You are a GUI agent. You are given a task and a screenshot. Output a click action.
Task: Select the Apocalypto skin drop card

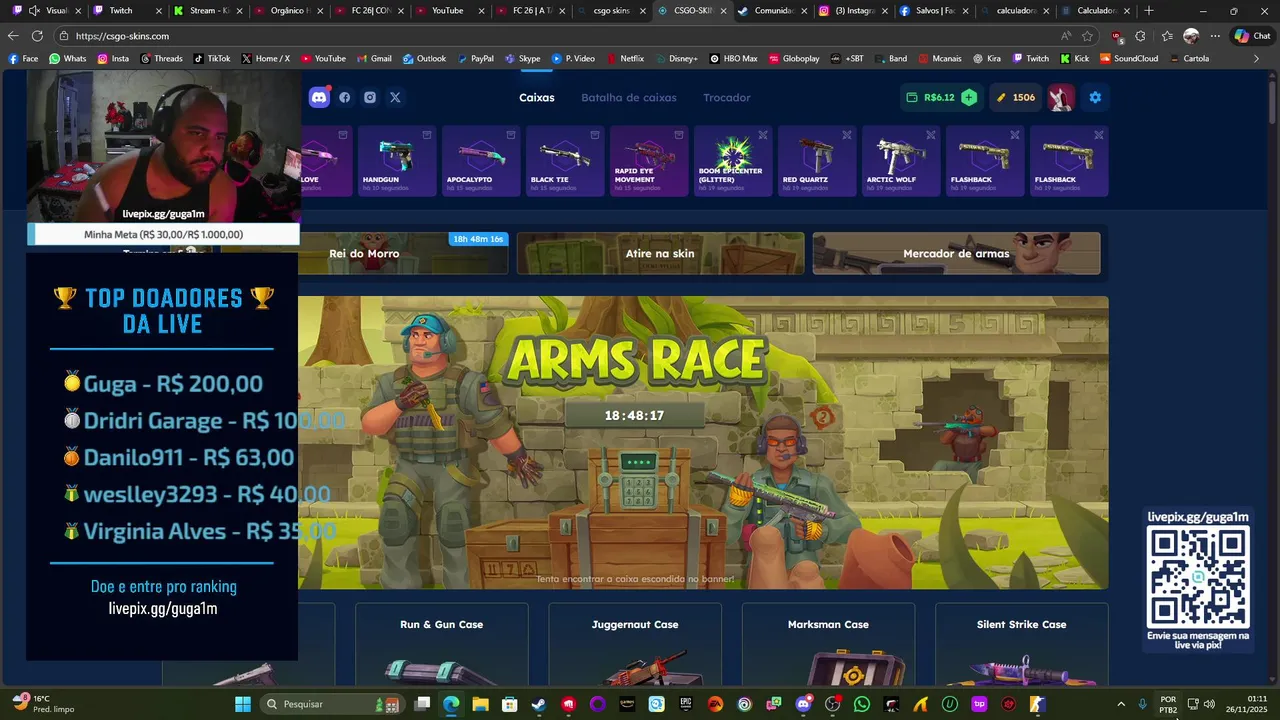click(481, 161)
